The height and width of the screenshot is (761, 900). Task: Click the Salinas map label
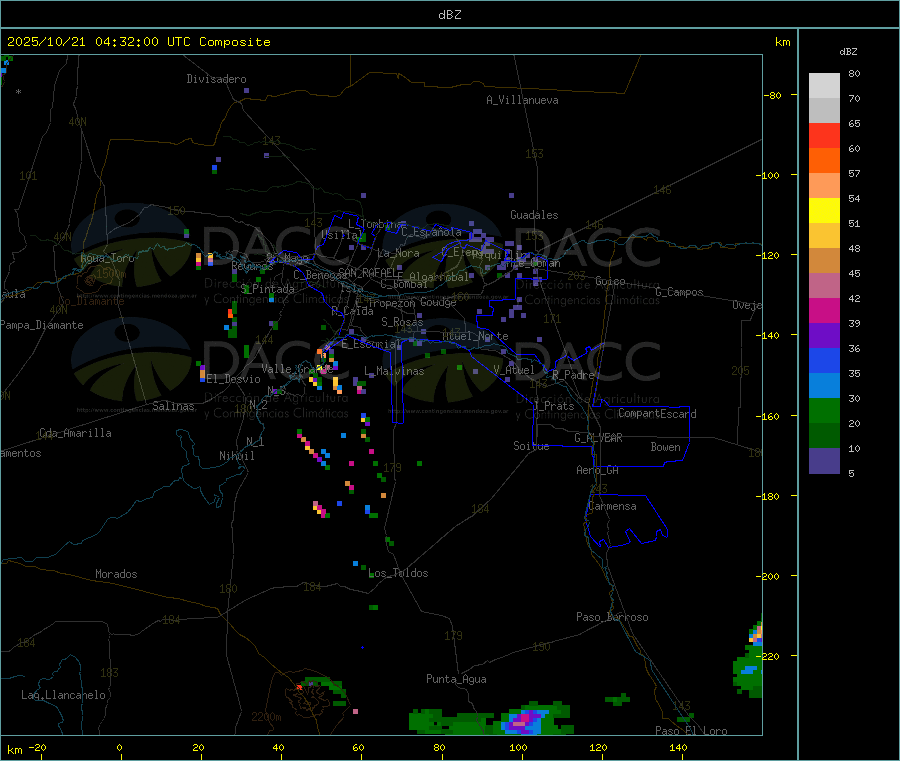point(173,406)
